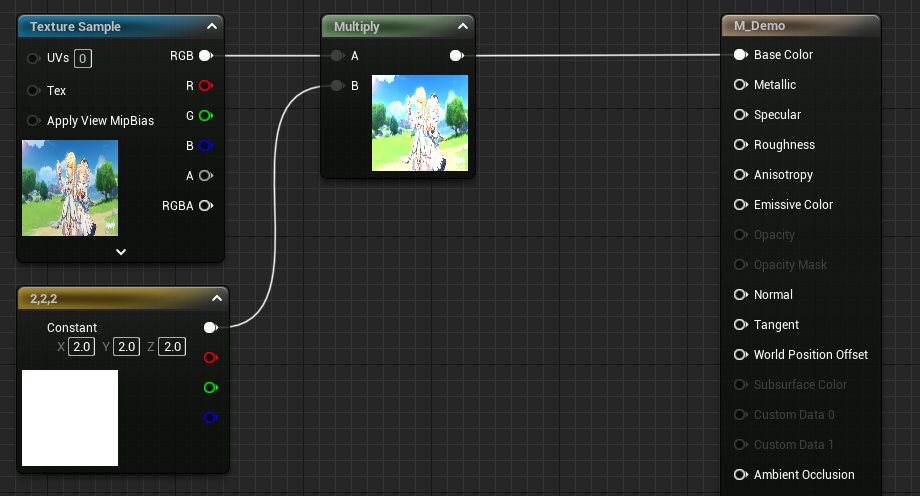Click the Texture Sample RGB output pin
The image size is (920, 496).
(205, 56)
